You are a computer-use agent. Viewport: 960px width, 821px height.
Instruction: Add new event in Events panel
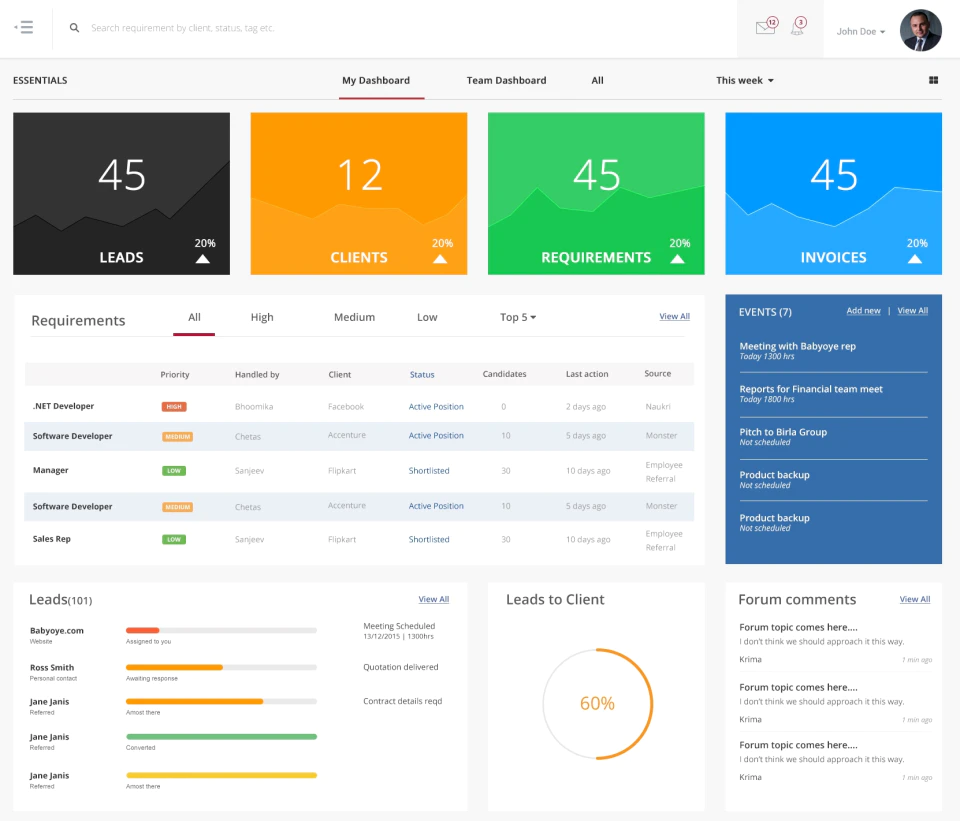point(863,311)
